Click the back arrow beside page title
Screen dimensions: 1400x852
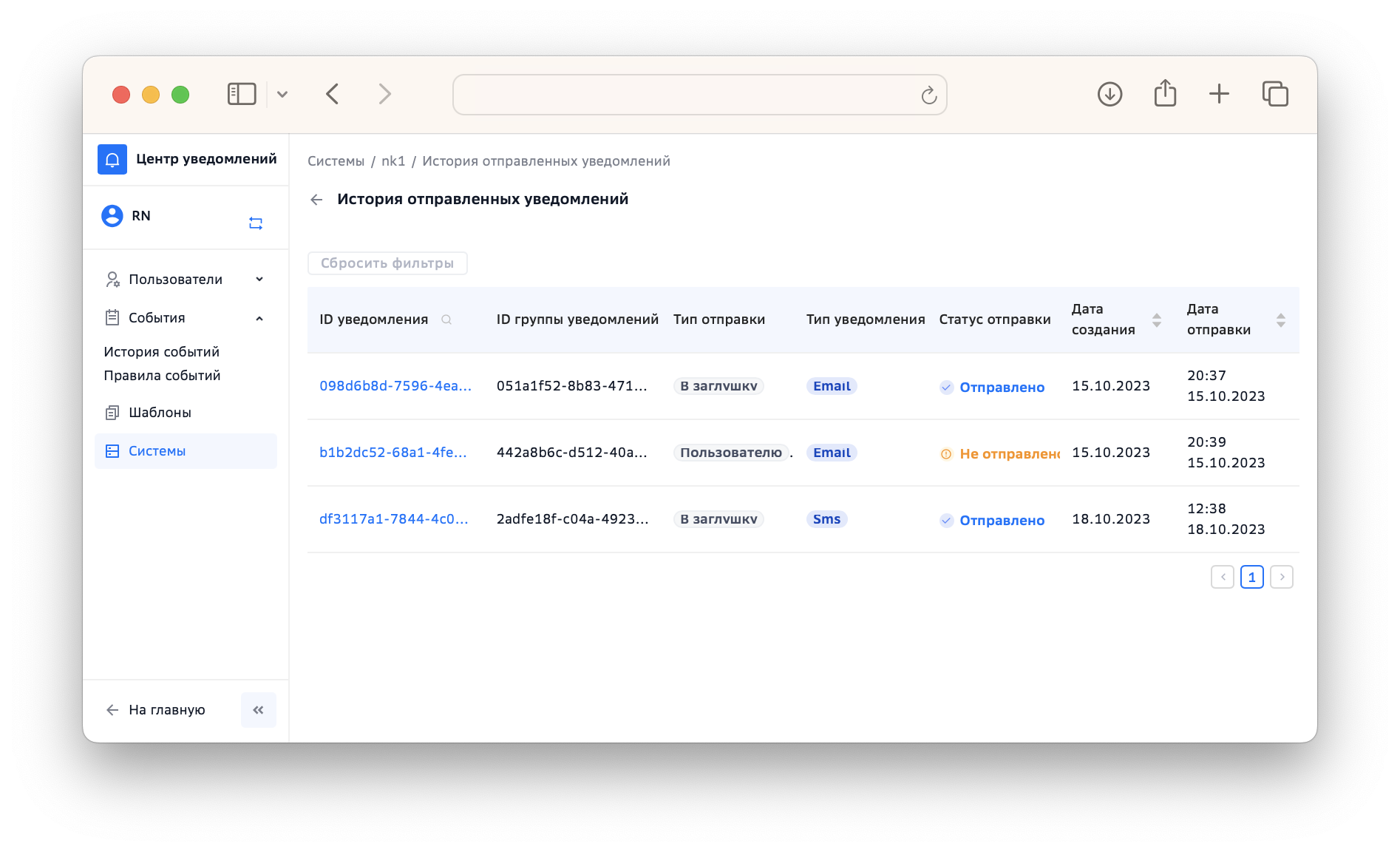click(x=317, y=200)
